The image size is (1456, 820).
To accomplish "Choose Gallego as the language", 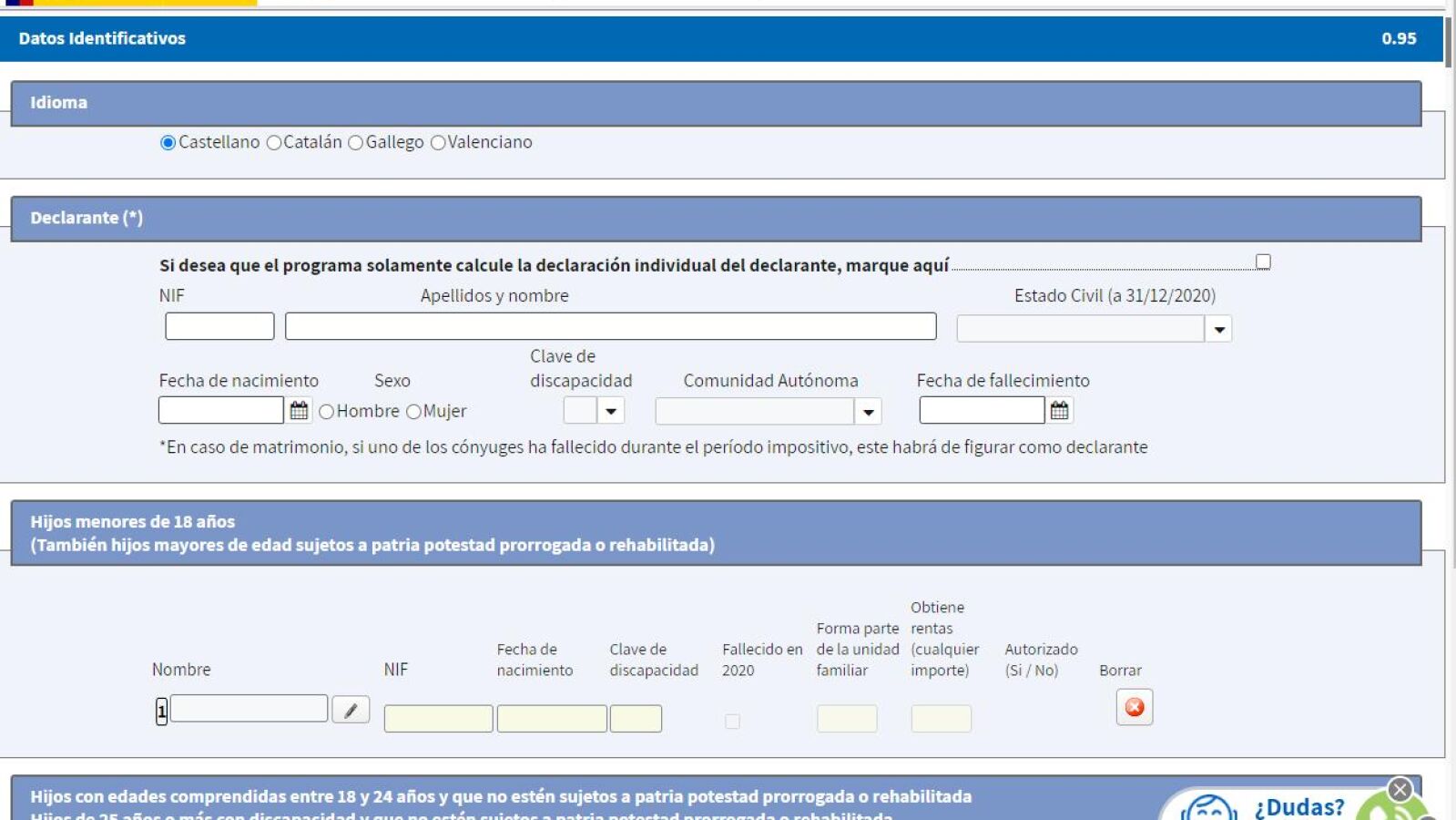I will tap(356, 143).
